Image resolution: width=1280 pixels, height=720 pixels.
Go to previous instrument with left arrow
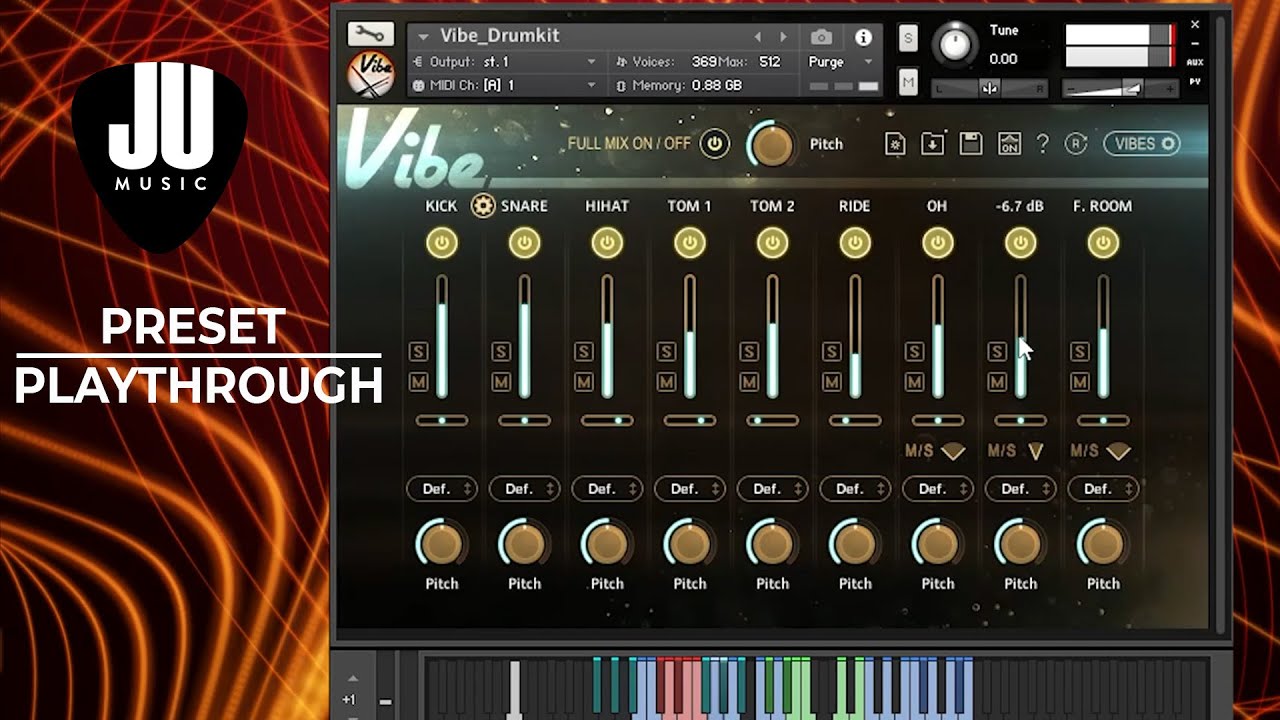[758, 37]
